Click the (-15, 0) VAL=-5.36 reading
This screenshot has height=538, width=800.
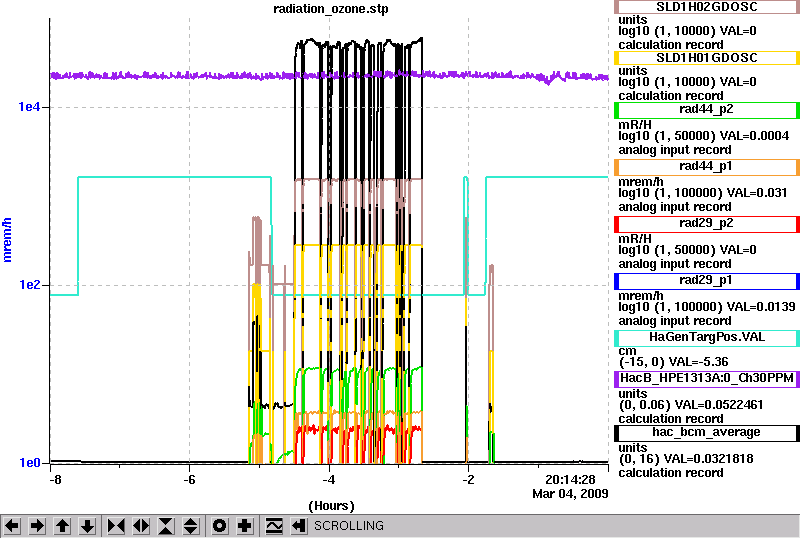tap(673, 362)
